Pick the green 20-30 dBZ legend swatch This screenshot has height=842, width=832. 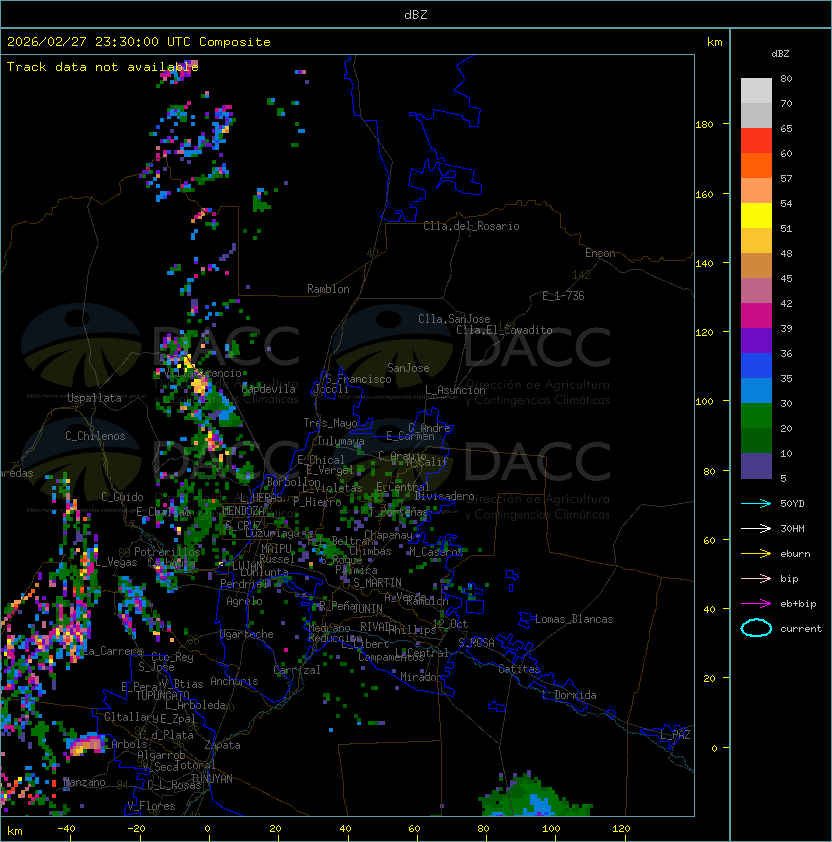(756, 415)
